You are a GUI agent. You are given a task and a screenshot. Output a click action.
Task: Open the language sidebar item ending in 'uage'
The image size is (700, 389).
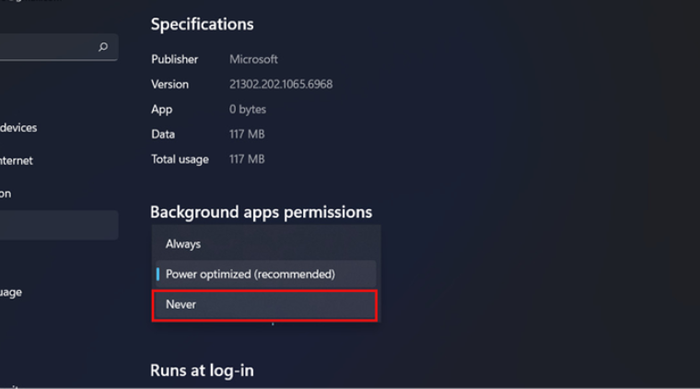(x=11, y=293)
